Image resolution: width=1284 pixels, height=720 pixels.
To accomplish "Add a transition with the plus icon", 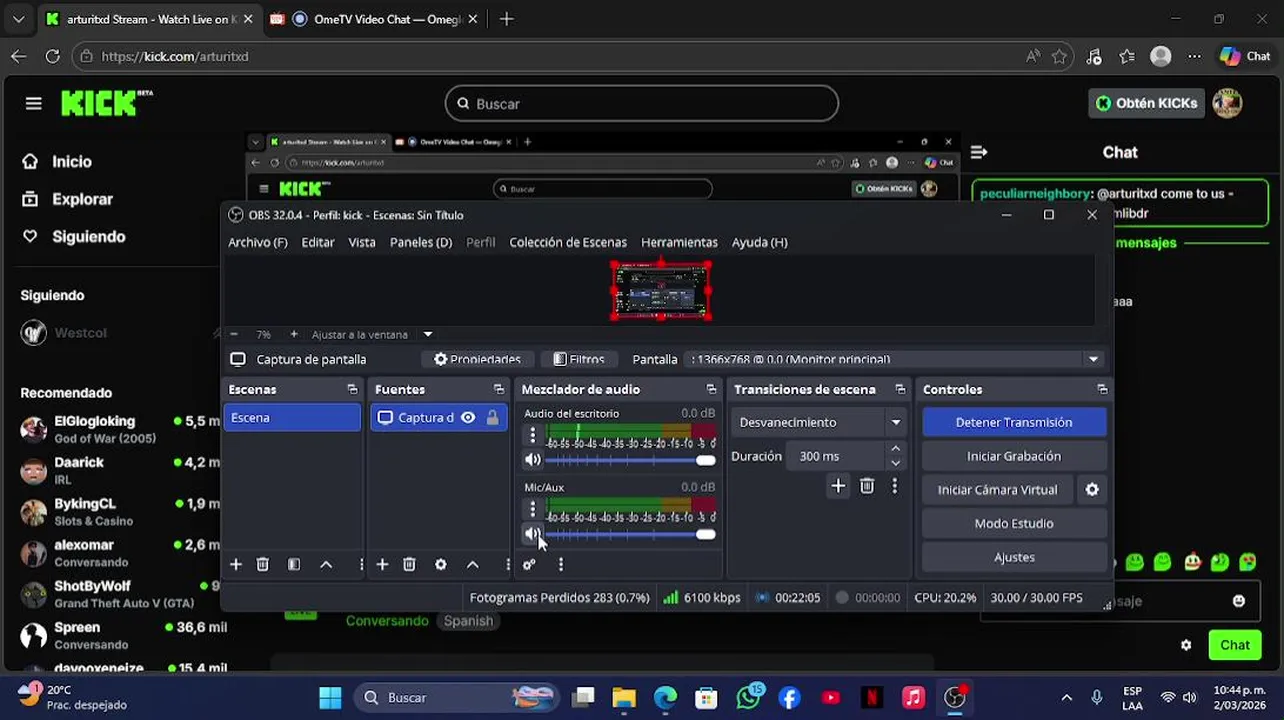I will point(838,486).
